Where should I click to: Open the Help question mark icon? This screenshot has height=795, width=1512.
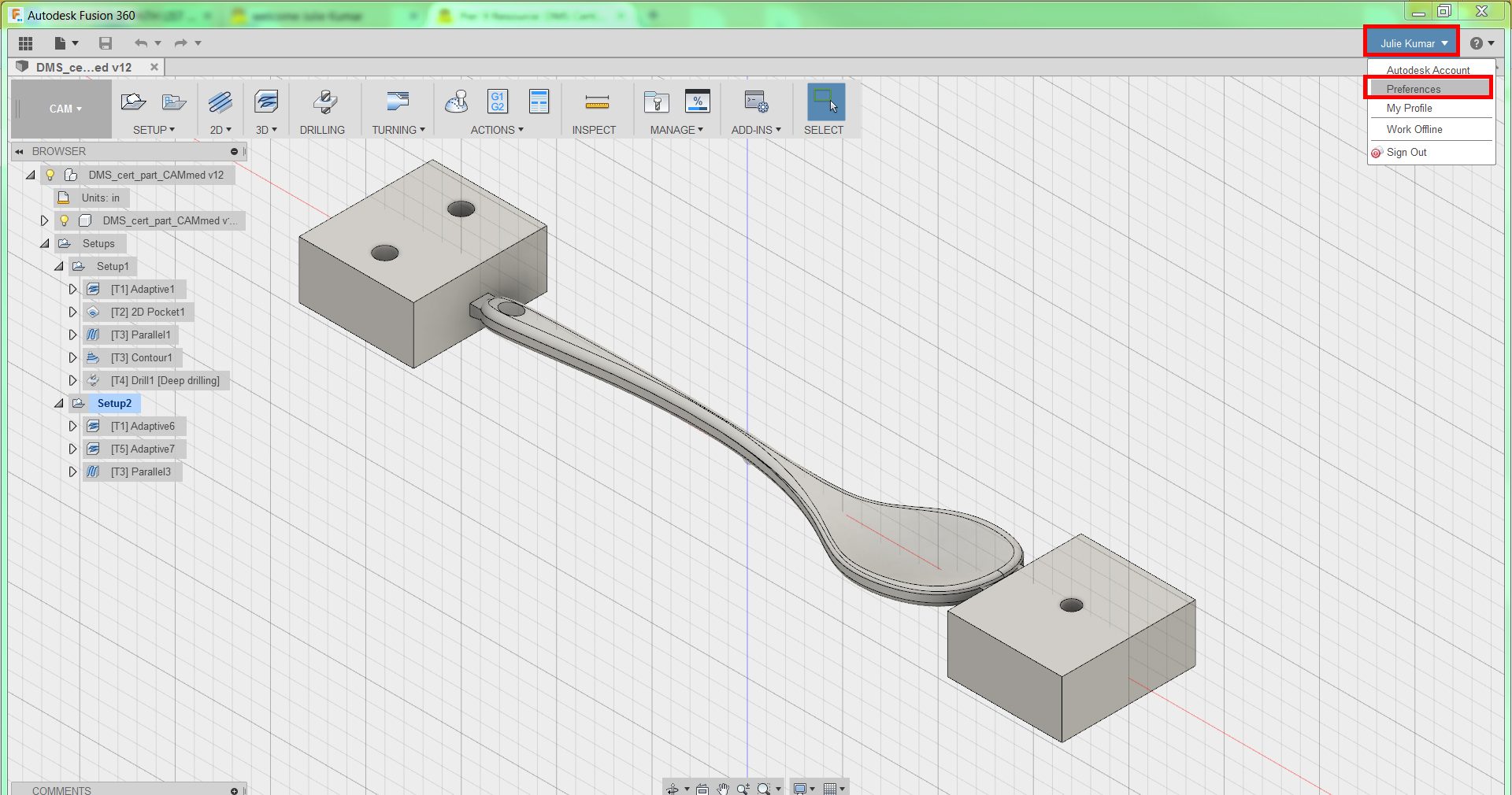[x=1477, y=43]
